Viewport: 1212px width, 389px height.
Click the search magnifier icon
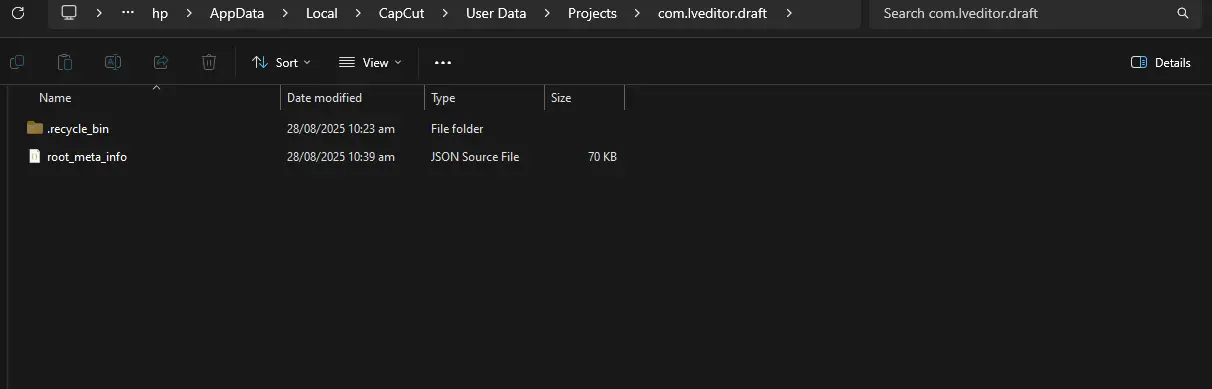point(1183,13)
